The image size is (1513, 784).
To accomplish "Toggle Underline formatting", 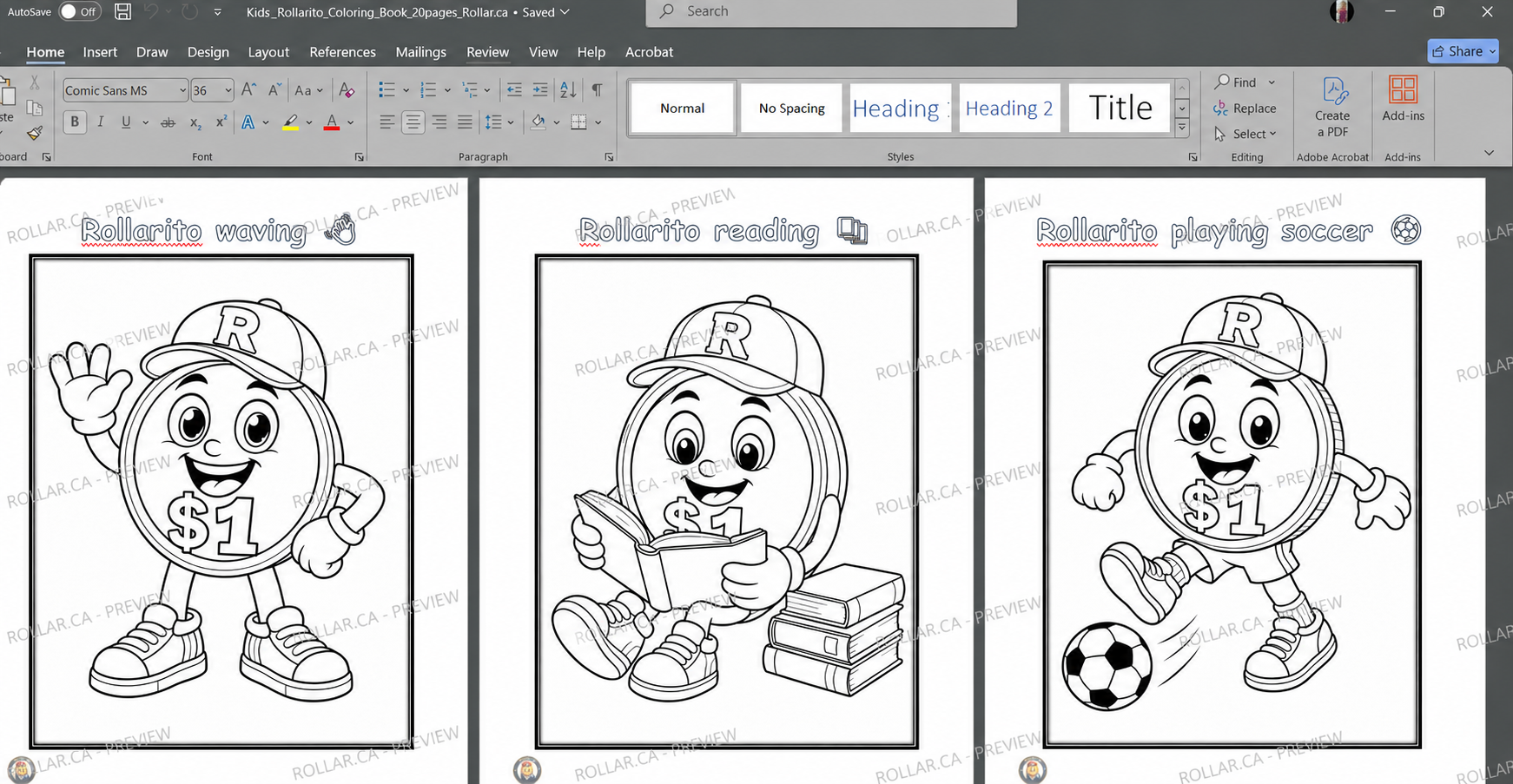I will point(126,122).
